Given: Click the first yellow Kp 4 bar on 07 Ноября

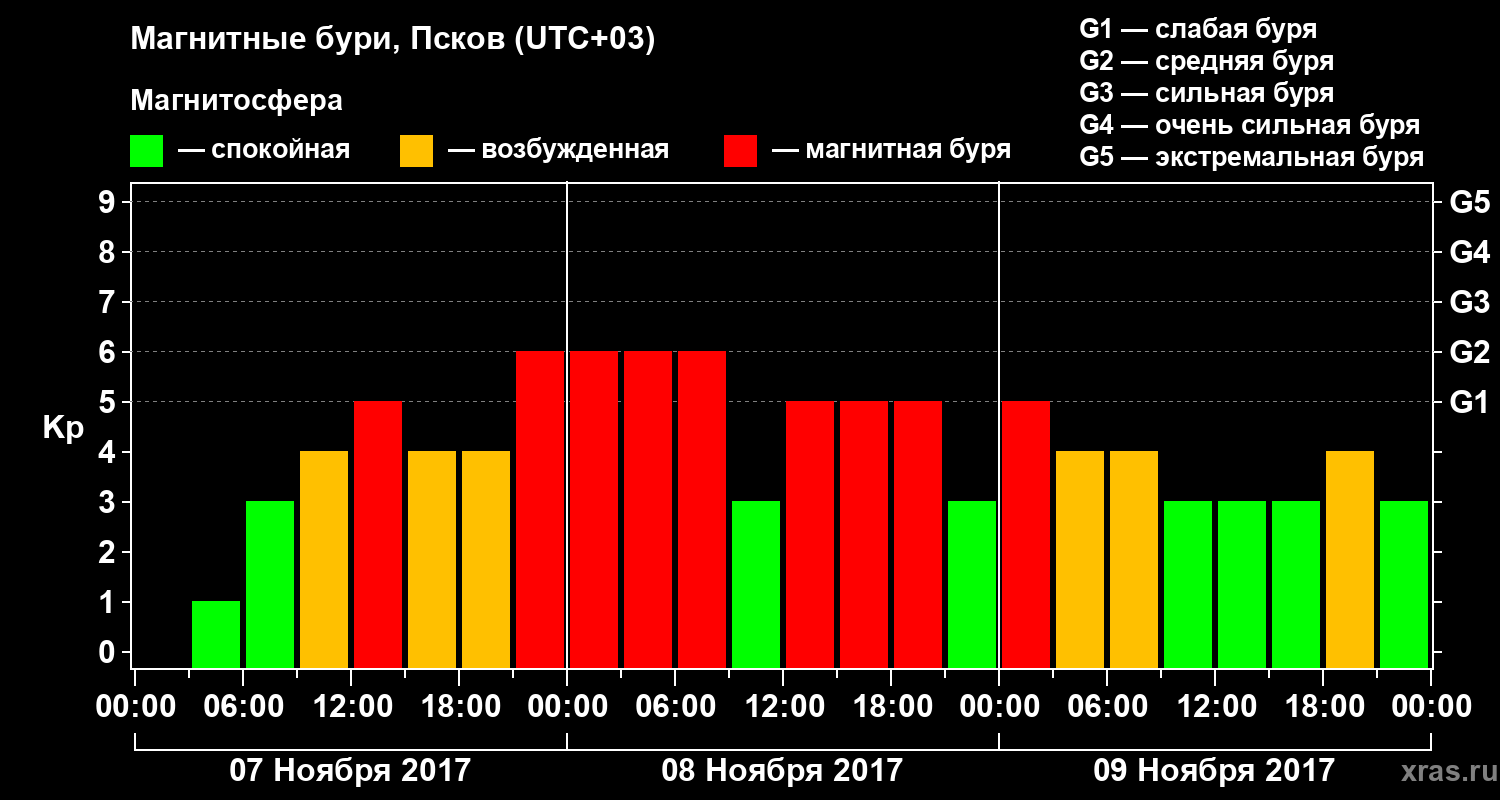Looking at the screenshot, I should (324, 559).
